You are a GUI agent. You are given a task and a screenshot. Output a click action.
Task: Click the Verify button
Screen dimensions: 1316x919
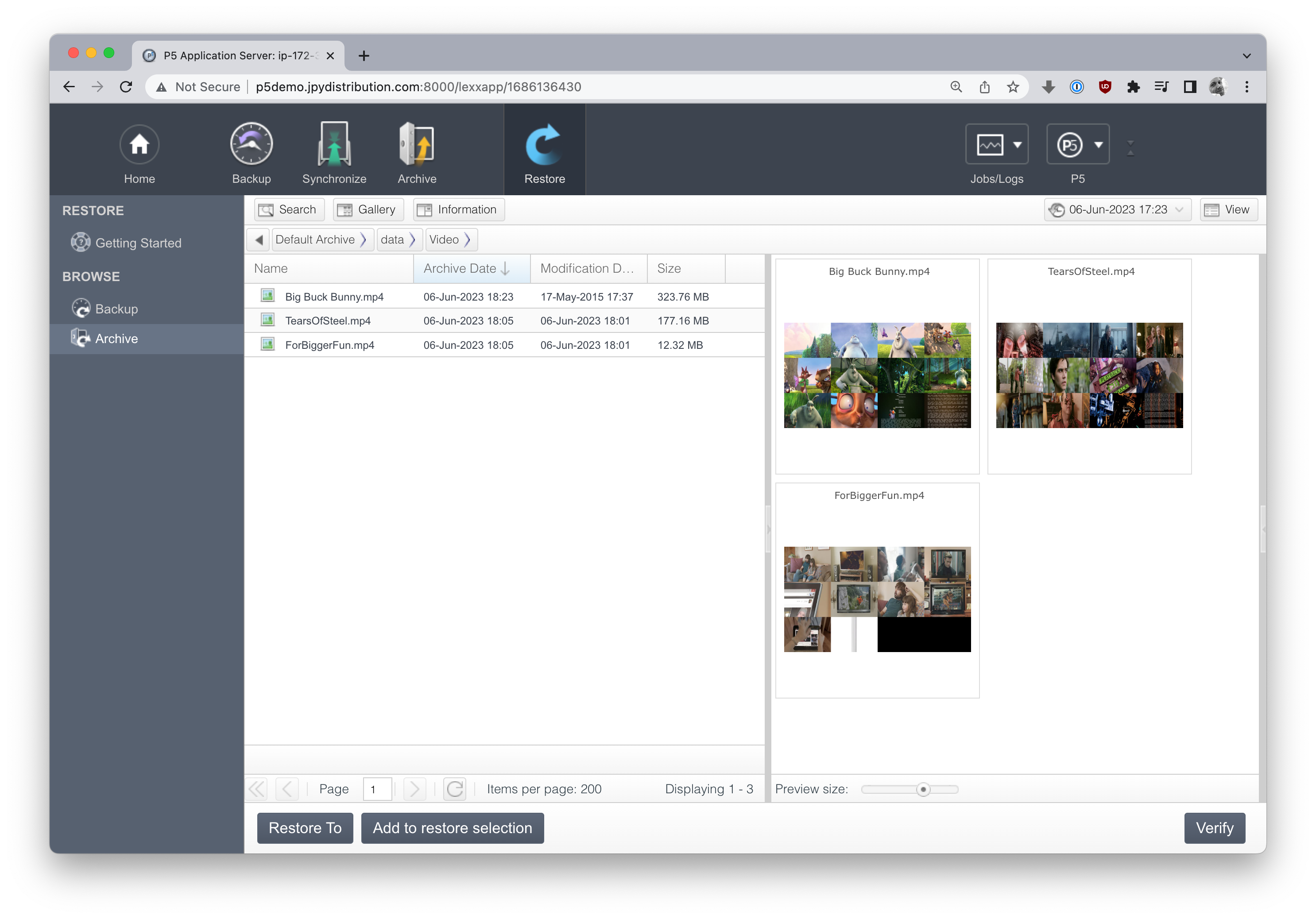click(x=1215, y=828)
